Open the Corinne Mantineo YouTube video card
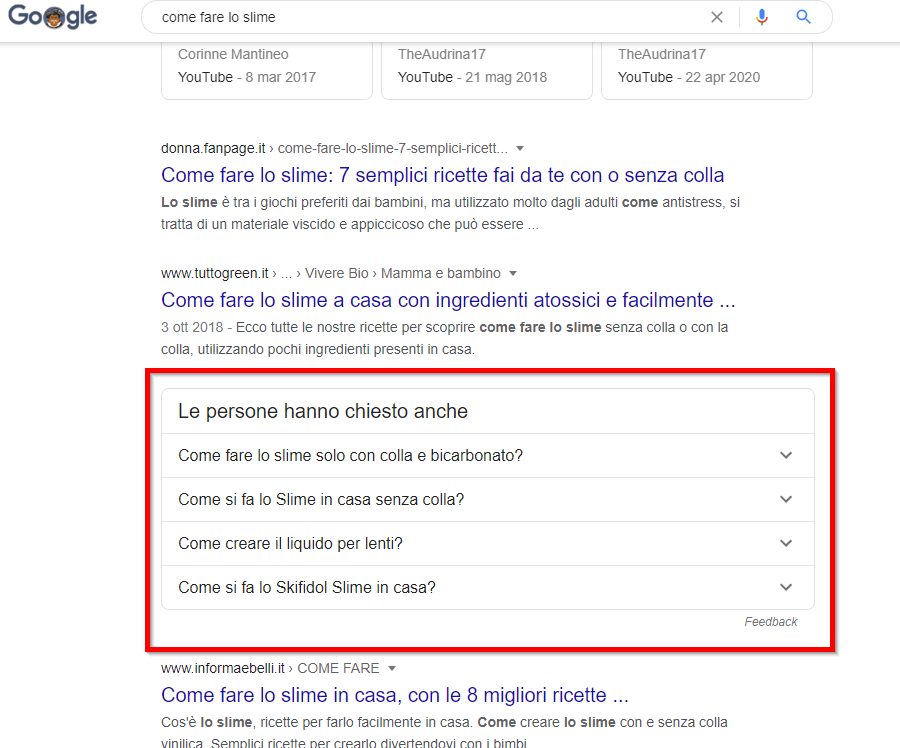 coord(267,71)
